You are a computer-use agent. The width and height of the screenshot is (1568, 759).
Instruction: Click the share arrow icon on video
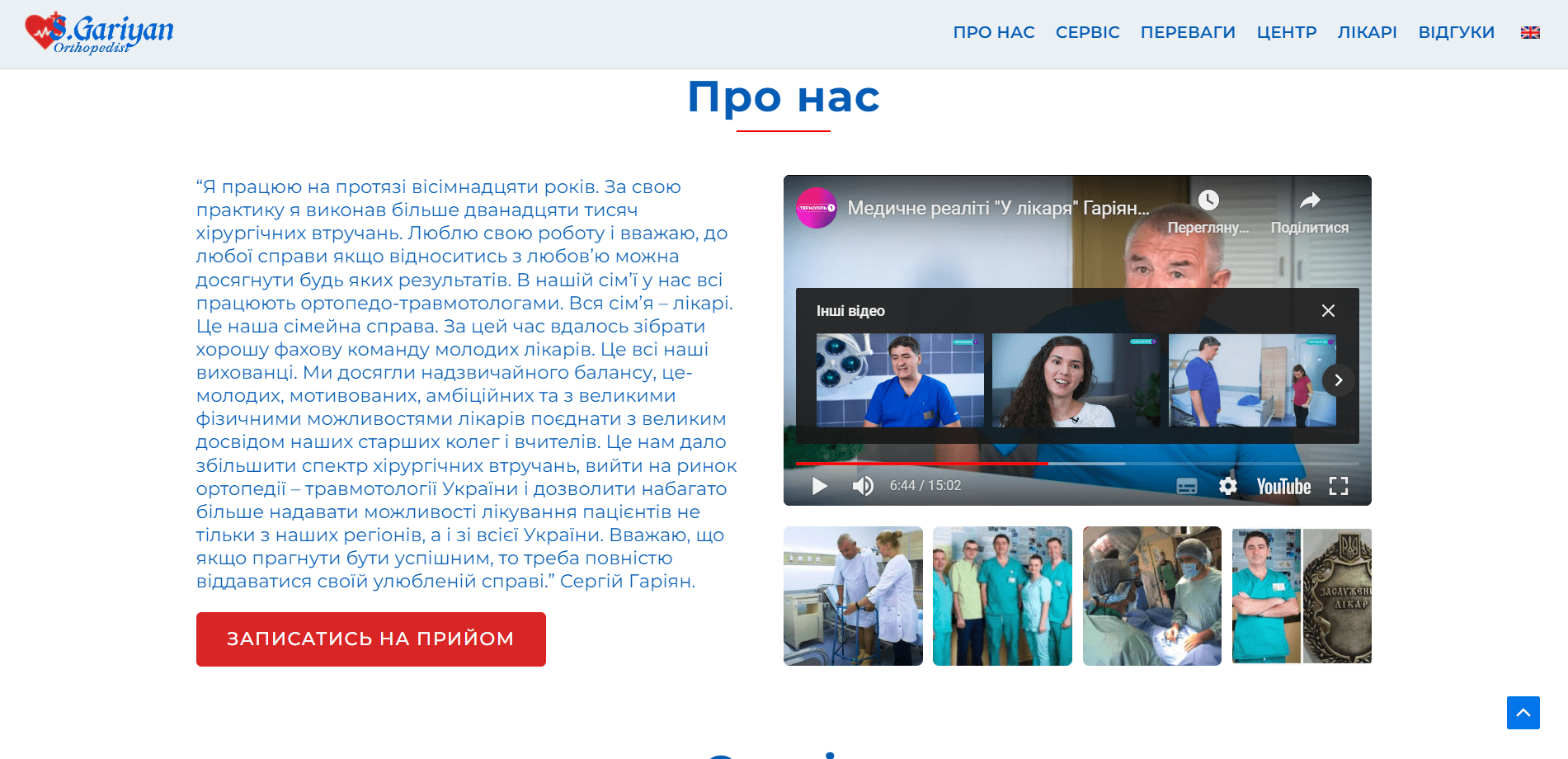(1310, 200)
